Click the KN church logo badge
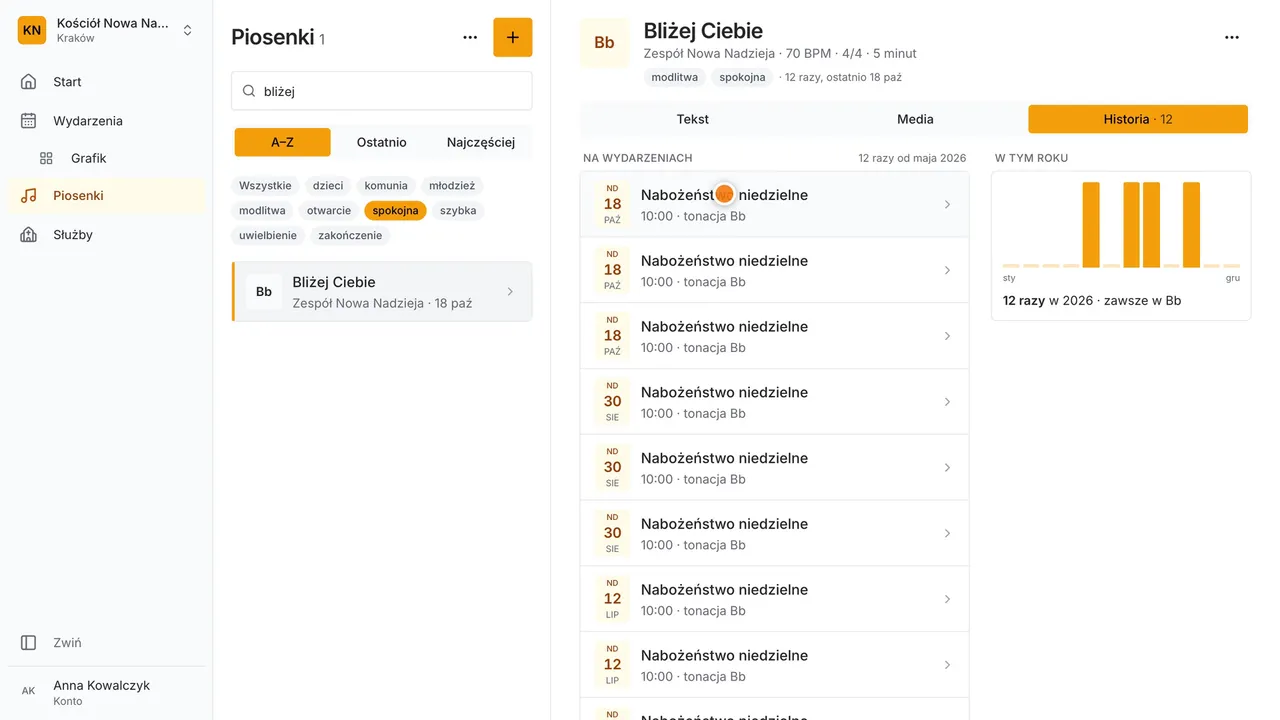This screenshot has width=1280, height=720. click(x=32, y=30)
